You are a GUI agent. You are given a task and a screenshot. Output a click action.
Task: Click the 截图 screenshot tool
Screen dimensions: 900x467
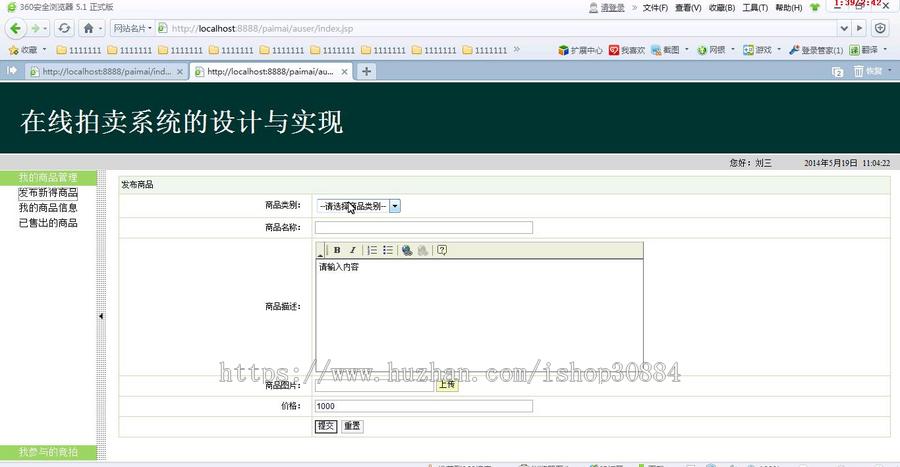click(x=666, y=50)
